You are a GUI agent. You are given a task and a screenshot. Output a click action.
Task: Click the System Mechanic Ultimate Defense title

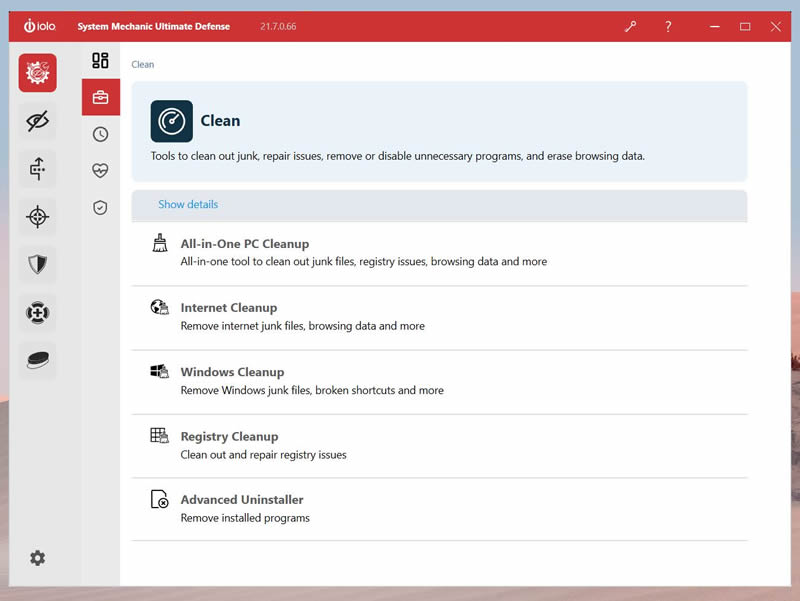tap(154, 26)
